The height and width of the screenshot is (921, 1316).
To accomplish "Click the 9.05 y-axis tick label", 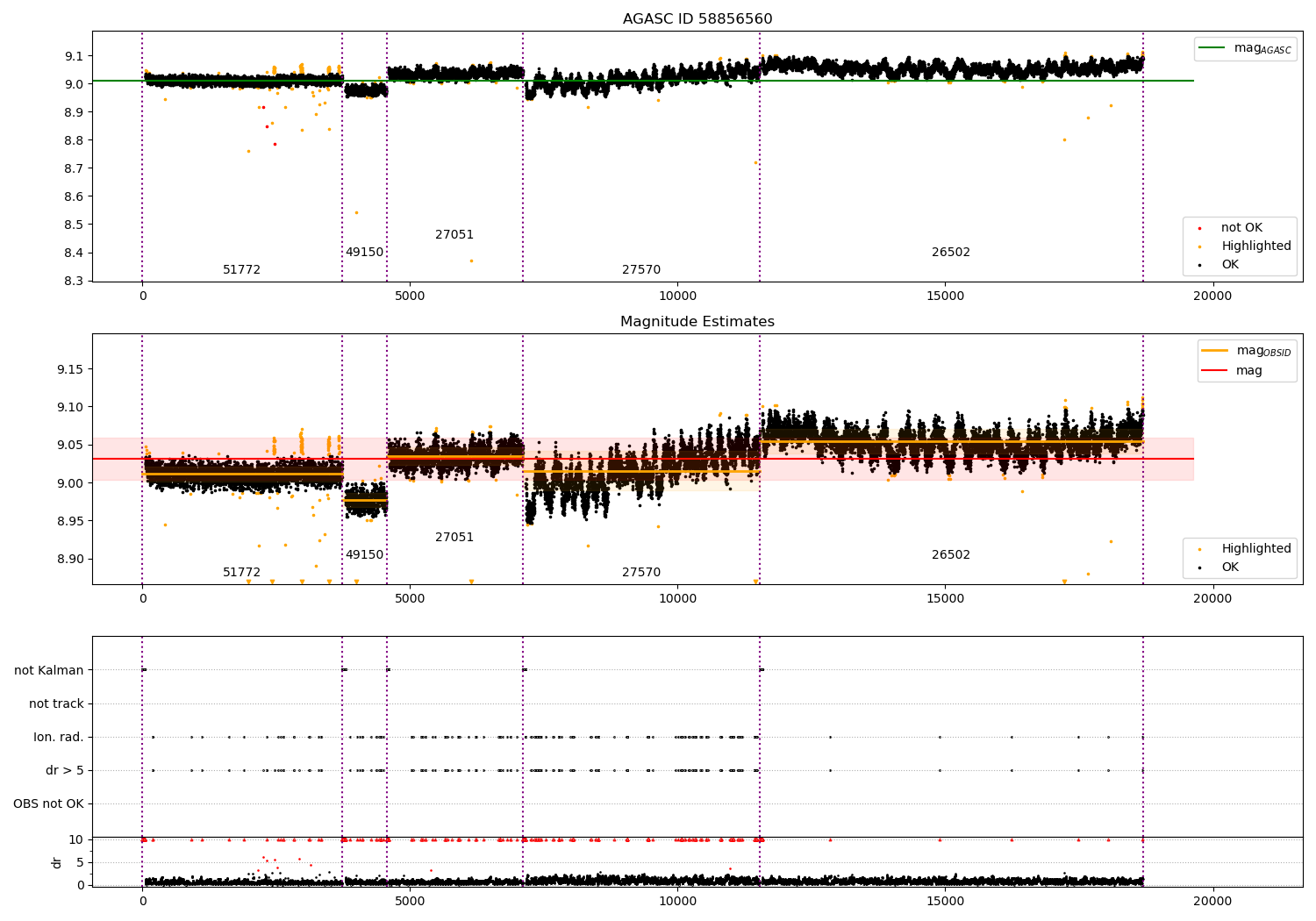I will [x=71, y=446].
